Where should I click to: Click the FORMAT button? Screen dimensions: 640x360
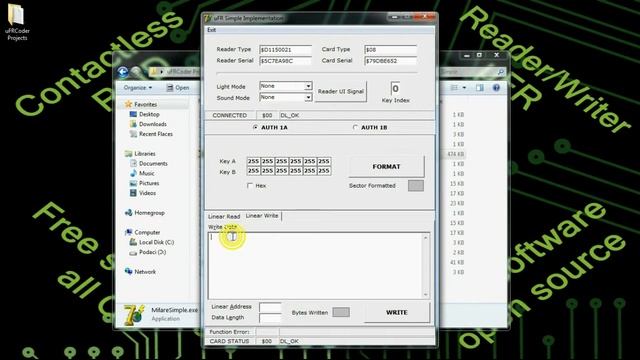click(386, 167)
